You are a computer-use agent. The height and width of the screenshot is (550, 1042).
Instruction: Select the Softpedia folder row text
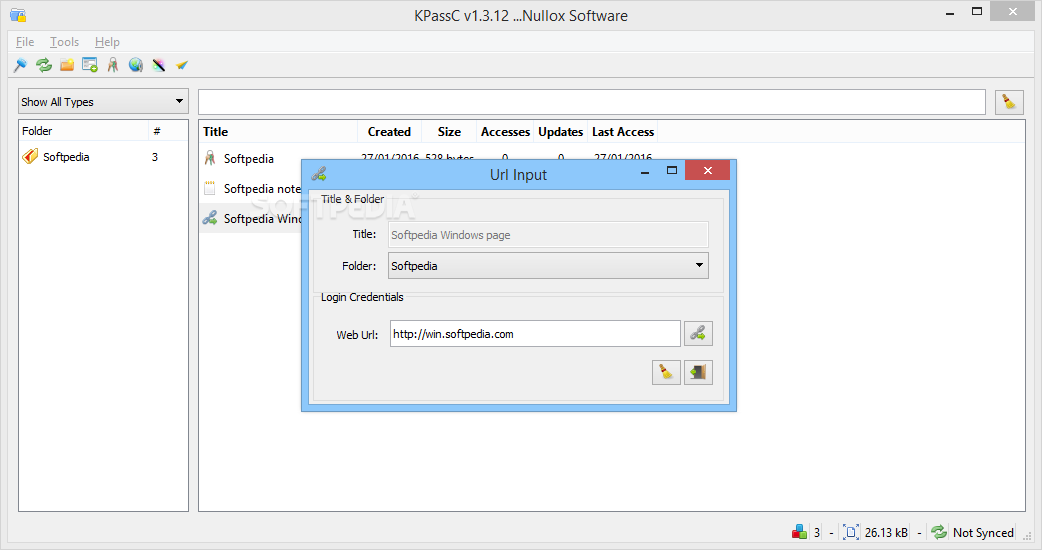point(66,157)
